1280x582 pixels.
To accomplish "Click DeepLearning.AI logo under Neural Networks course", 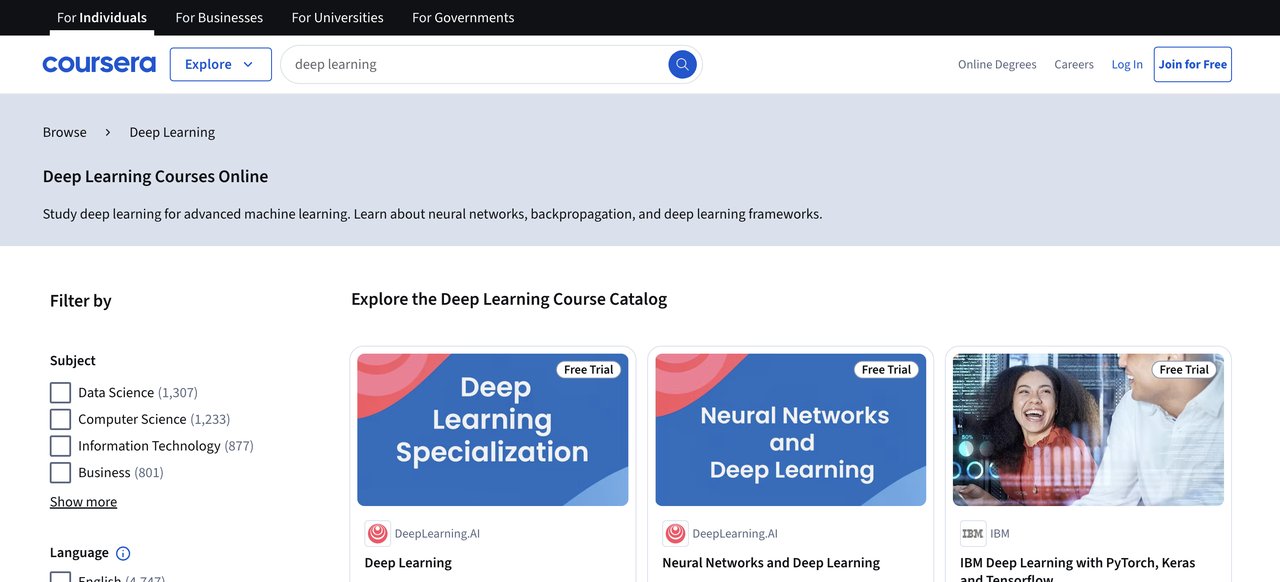I will (x=675, y=533).
